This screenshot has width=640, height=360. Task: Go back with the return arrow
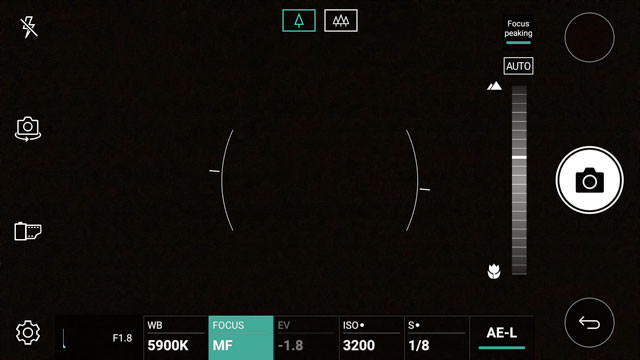[589, 323]
